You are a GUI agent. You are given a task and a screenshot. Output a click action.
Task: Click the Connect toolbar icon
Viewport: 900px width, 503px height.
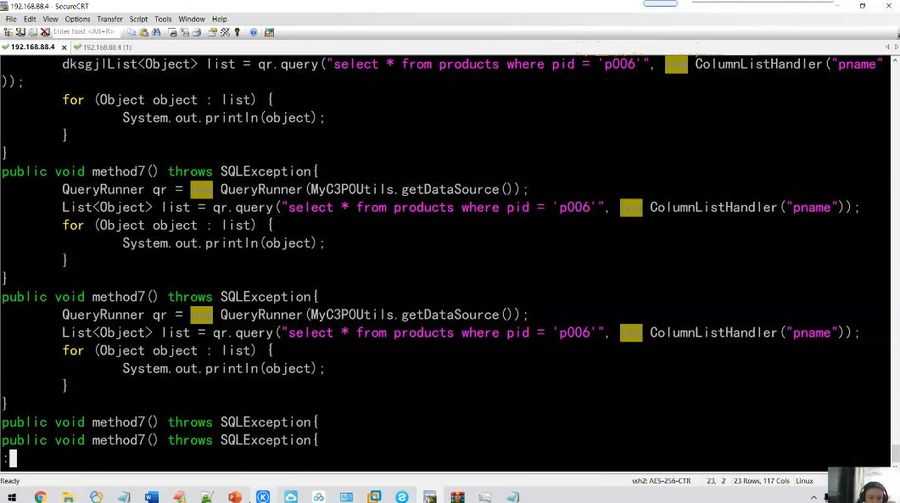(x=21, y=33)
